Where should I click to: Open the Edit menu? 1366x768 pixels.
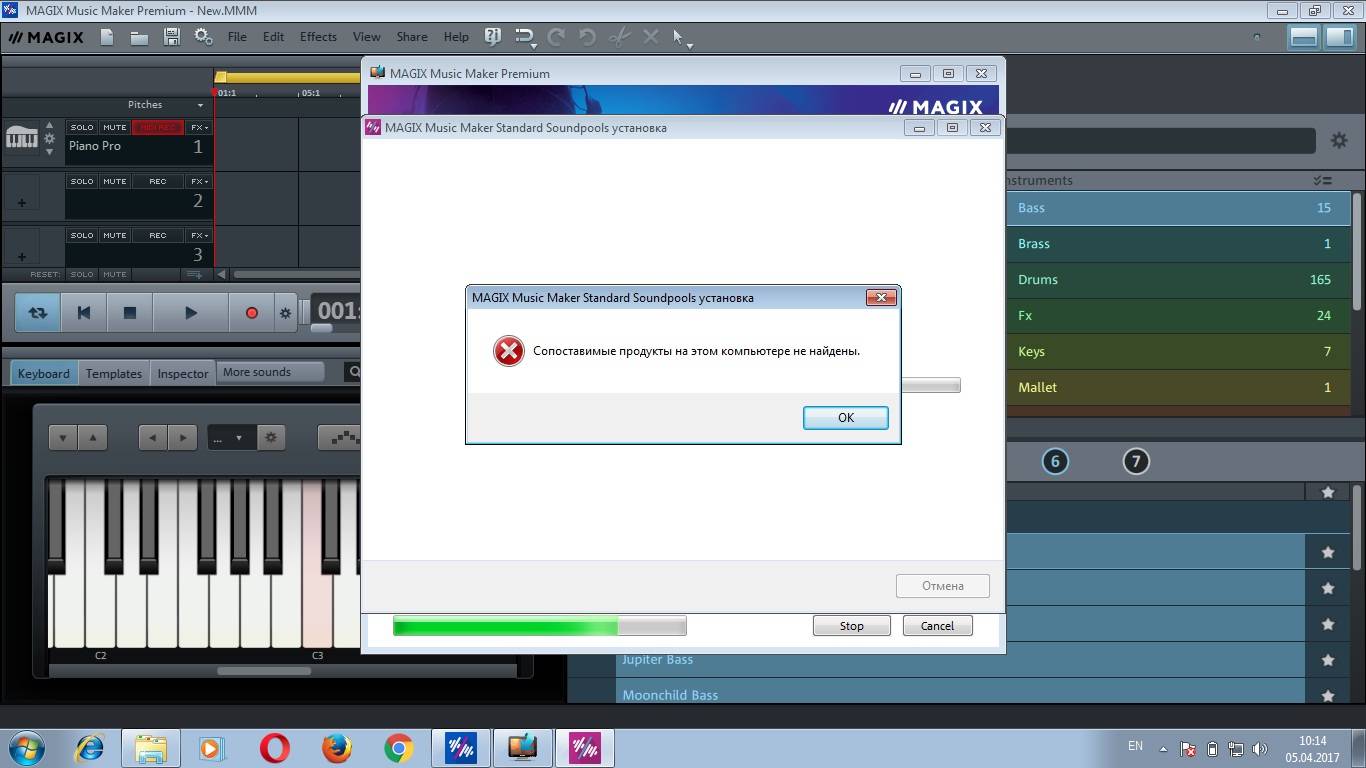click(x=273, y=37)
